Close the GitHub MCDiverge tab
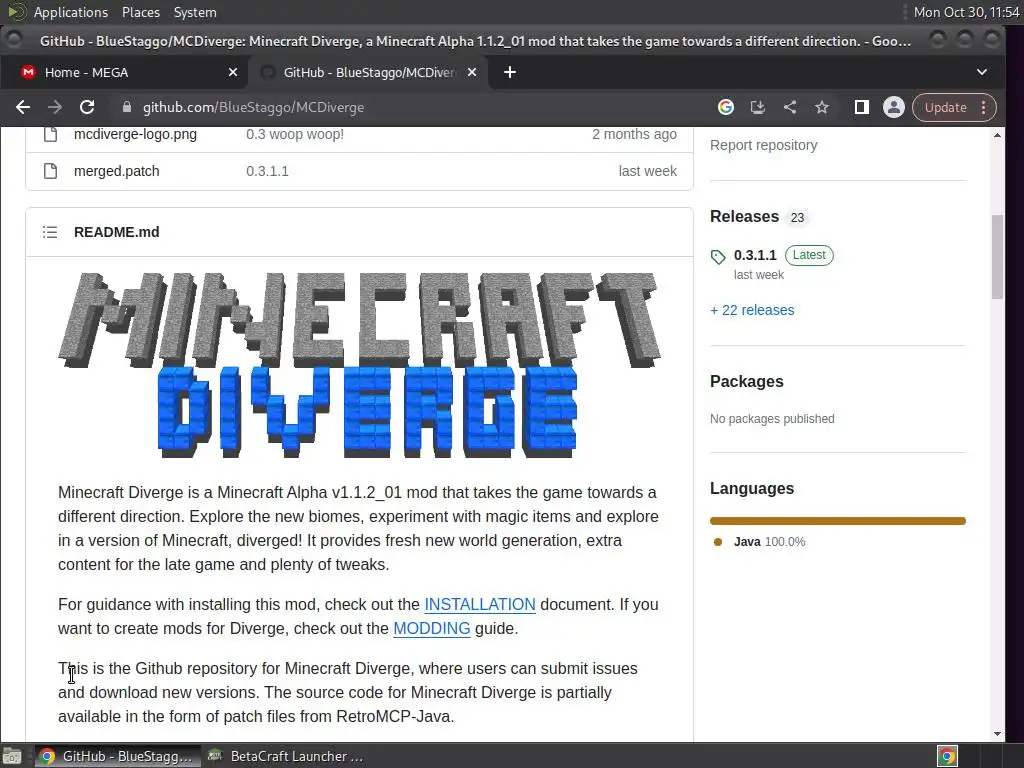Screen dimensions: 1024x768 (x=472, y=72)
